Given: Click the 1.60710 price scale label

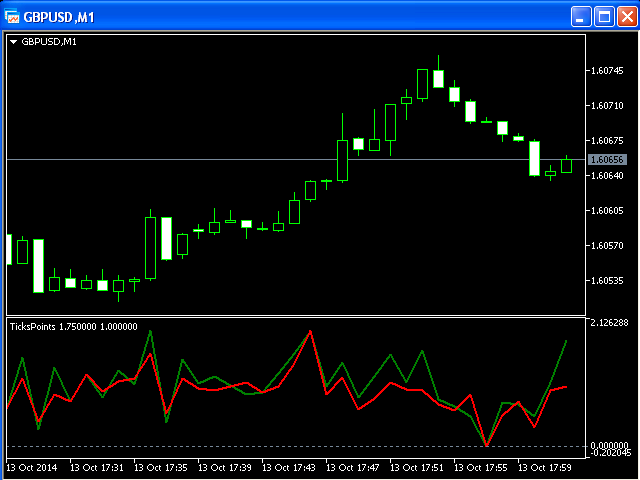Looking at the screenshot, I should pos(607,105).
